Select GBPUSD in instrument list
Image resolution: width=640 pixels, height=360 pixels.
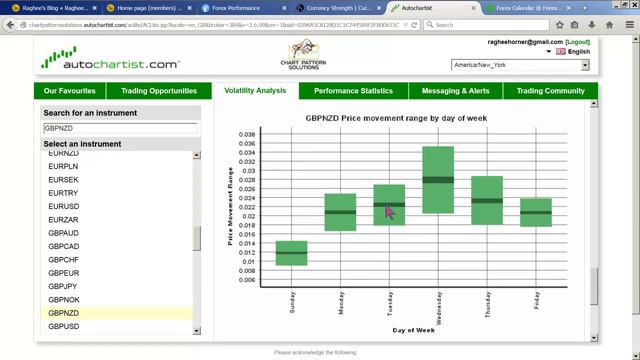point(116,327)
